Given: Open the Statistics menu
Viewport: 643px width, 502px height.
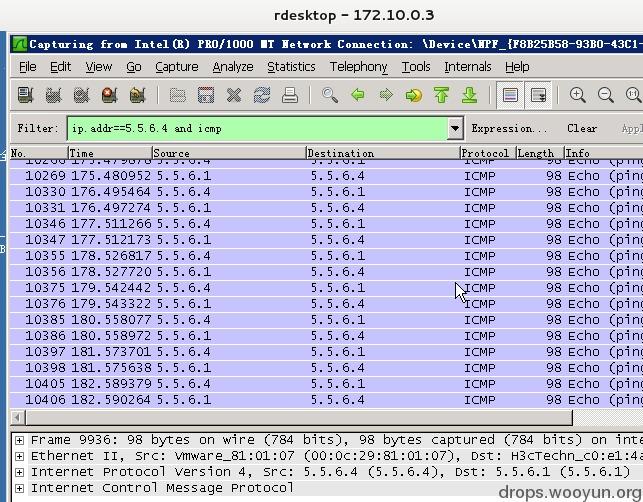Looking at the screenshot, I should point(290,67).
